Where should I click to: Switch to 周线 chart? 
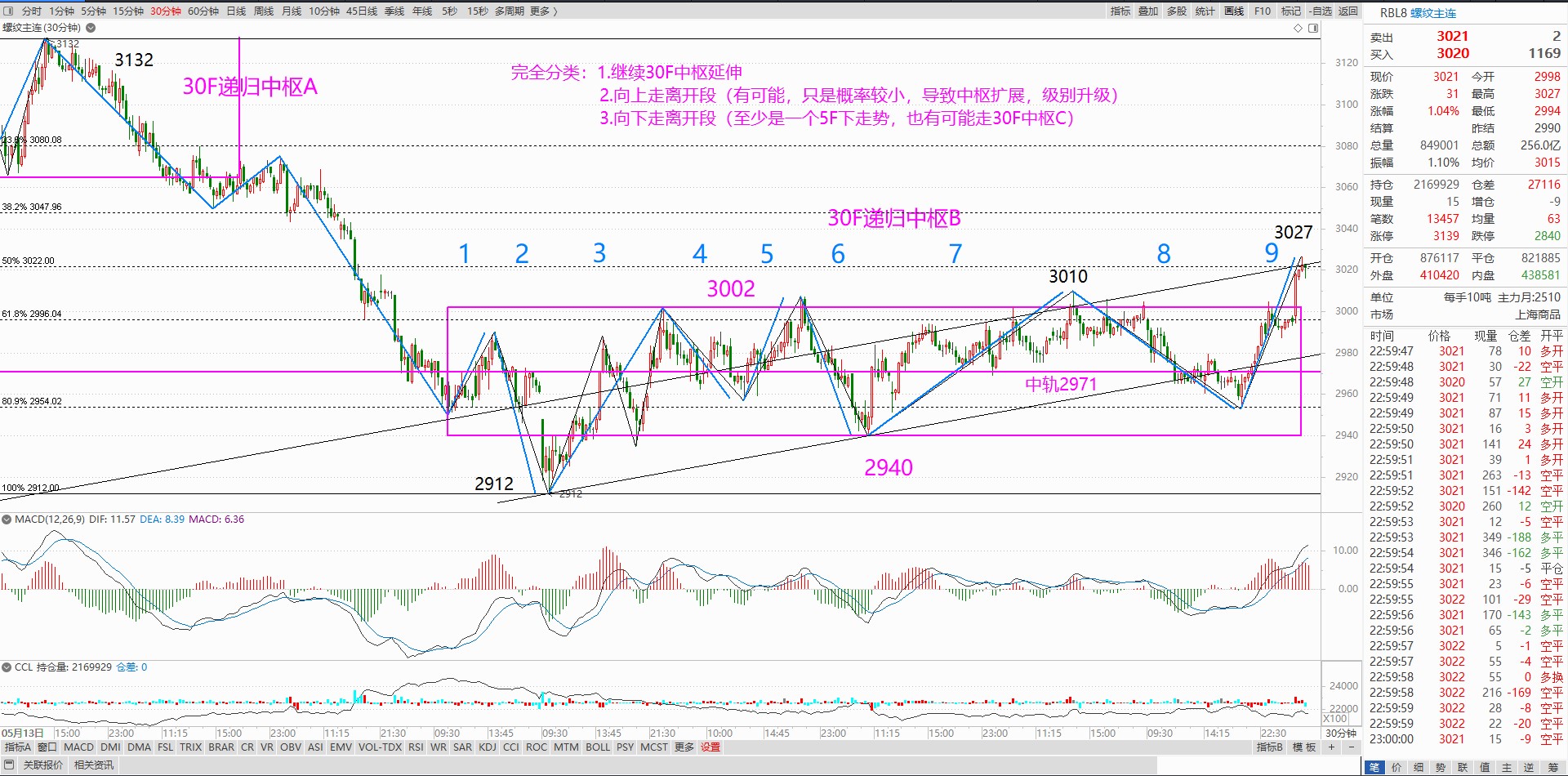click(x=264, y=11)
